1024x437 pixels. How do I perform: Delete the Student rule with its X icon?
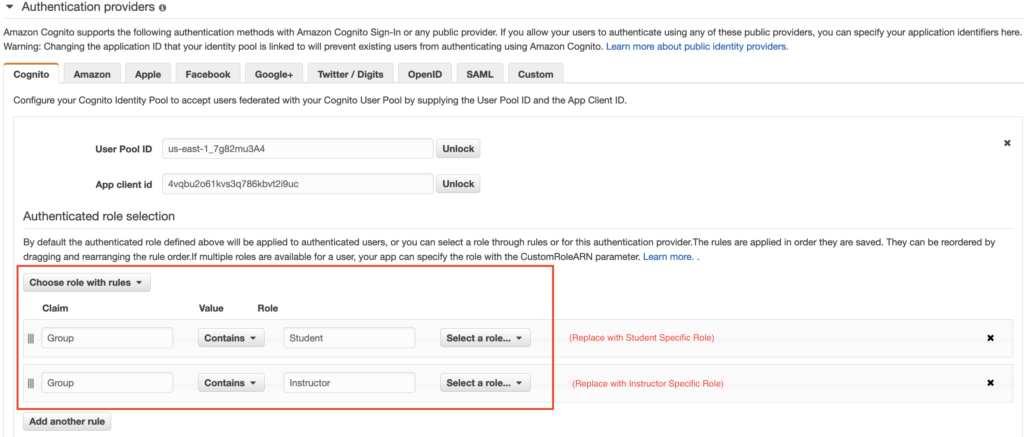pyautogui.click(x=990, y=338)
